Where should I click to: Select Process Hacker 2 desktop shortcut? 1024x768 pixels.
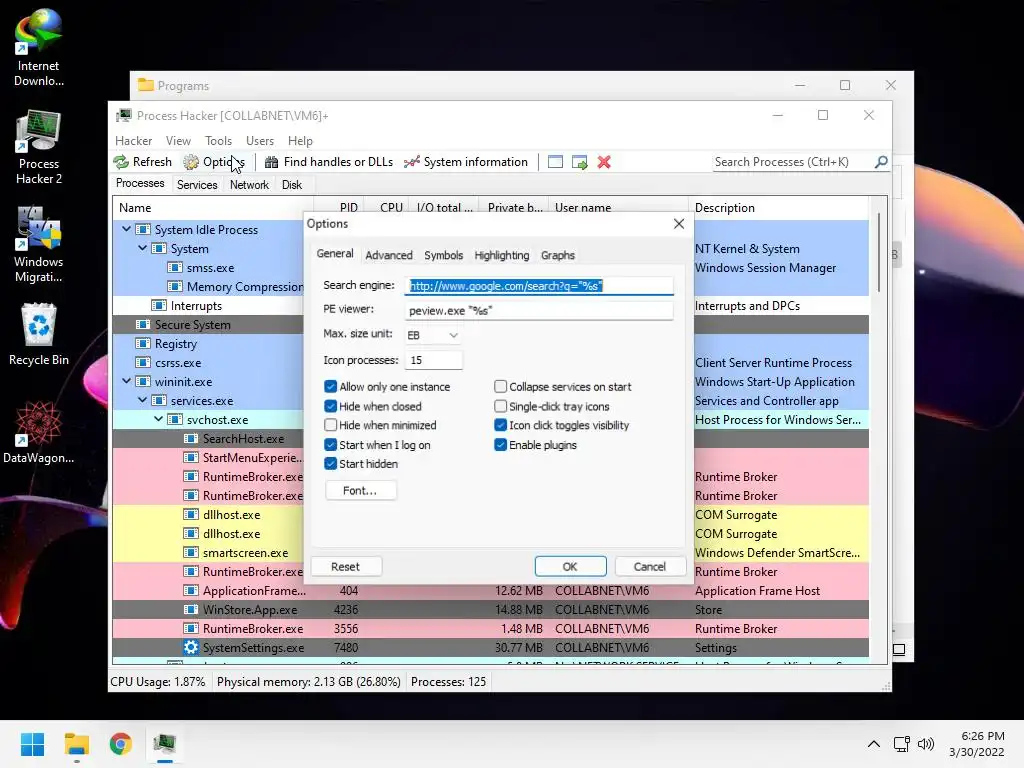39,147
